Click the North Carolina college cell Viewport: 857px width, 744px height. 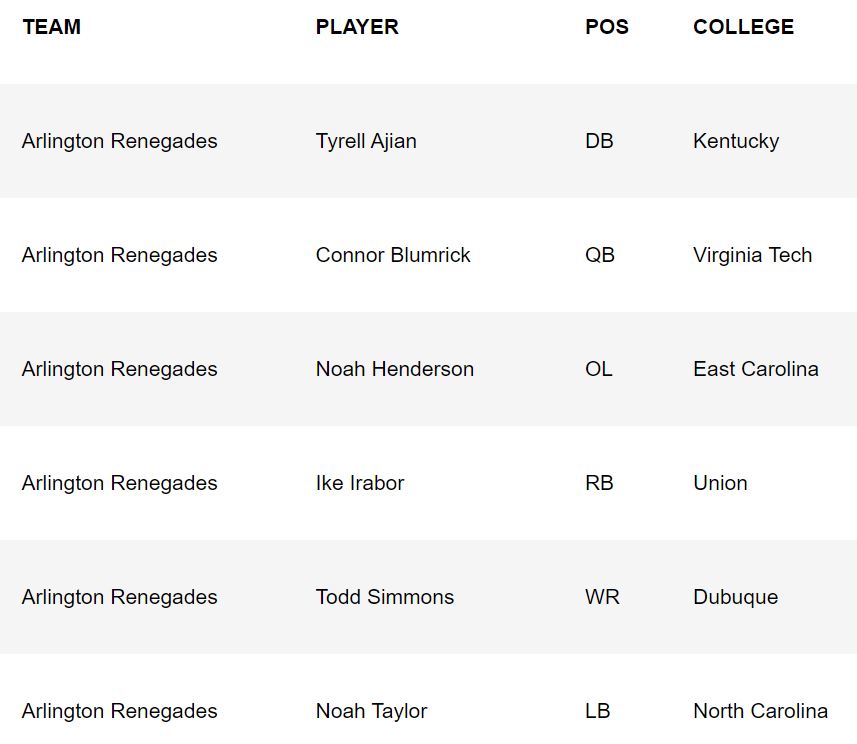pyautogui.click(x=760, y=711)
